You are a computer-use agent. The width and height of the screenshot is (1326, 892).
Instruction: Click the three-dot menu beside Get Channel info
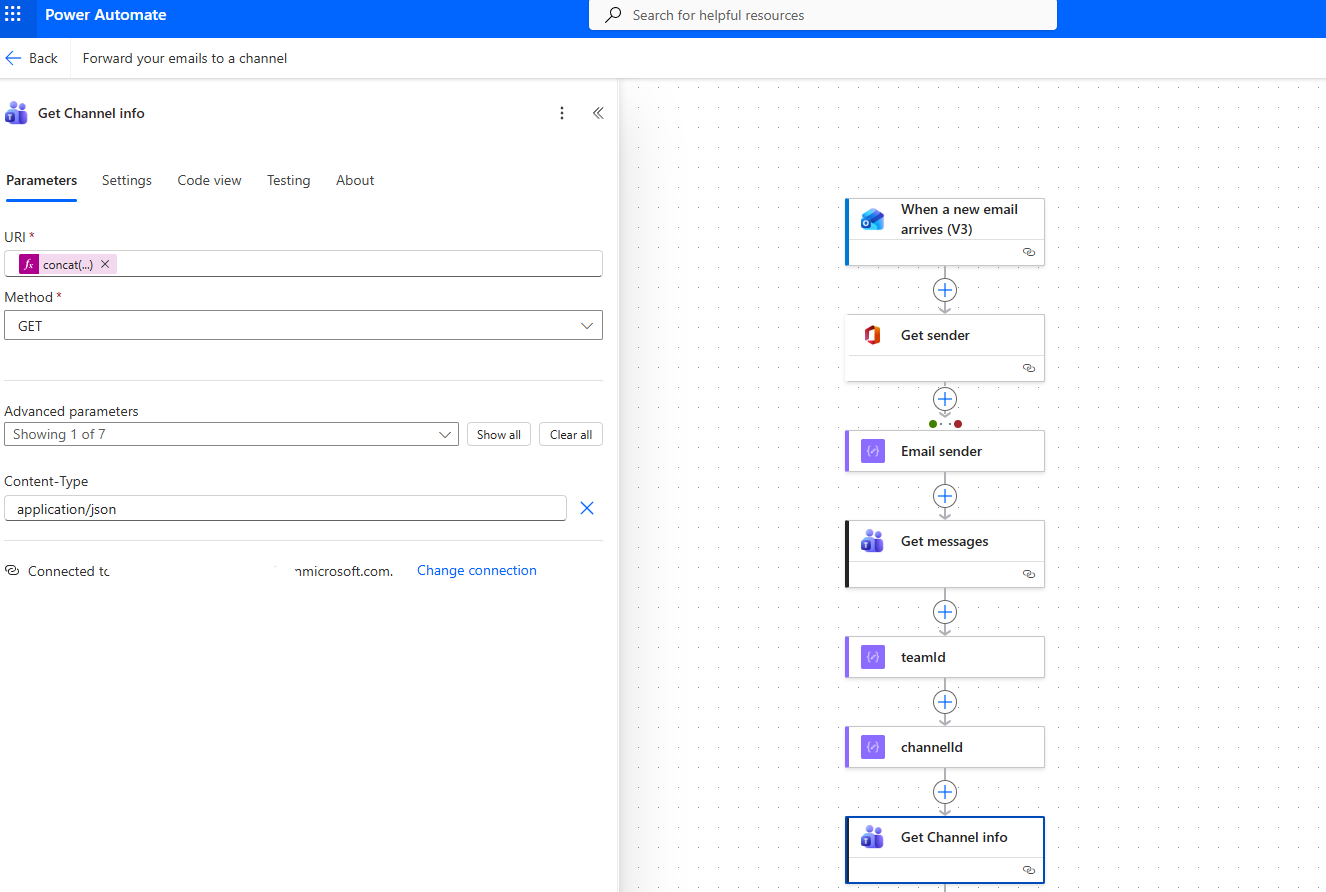coord(562,113)
